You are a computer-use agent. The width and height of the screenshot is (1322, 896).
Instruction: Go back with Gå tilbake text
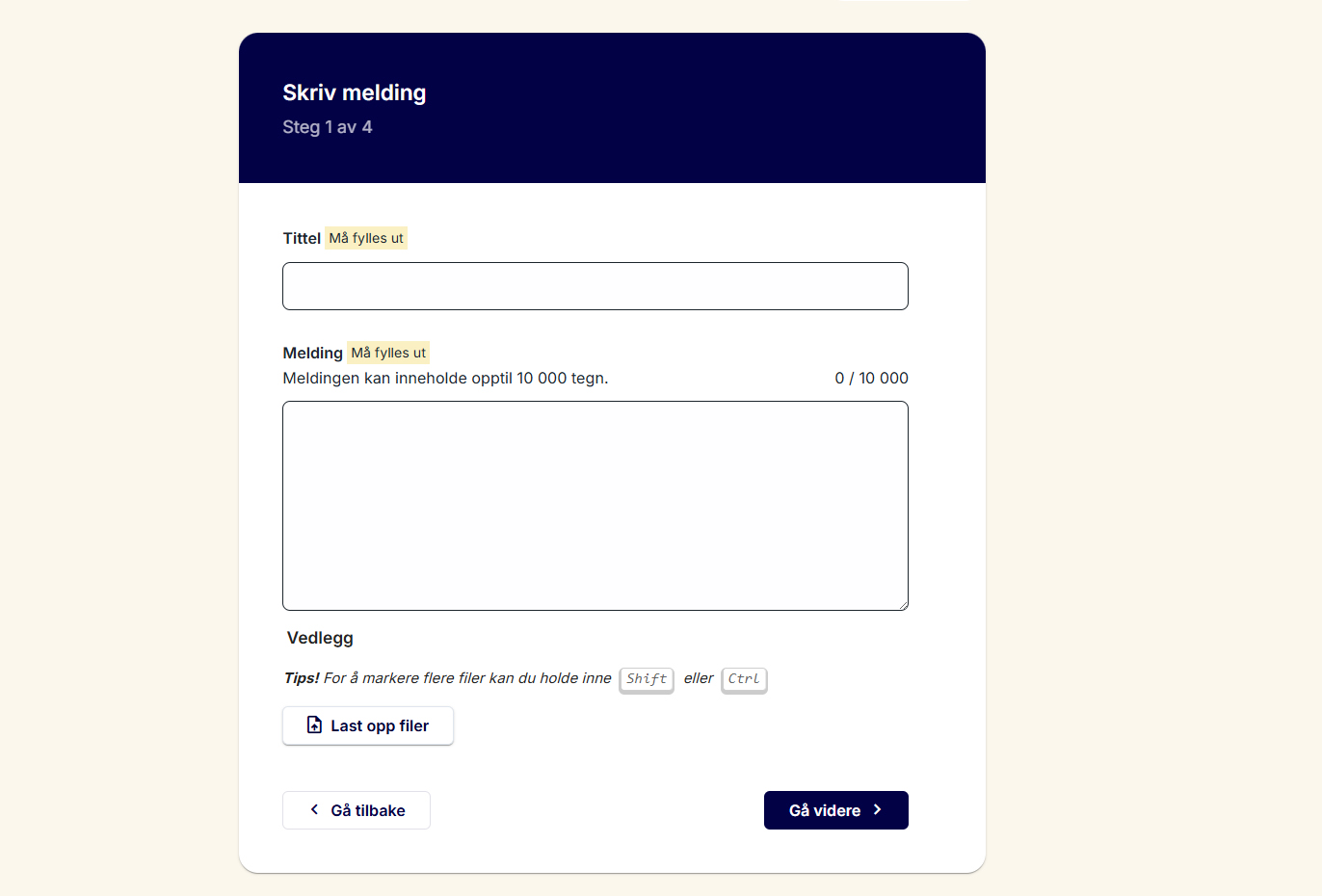(x=368, y=811)
